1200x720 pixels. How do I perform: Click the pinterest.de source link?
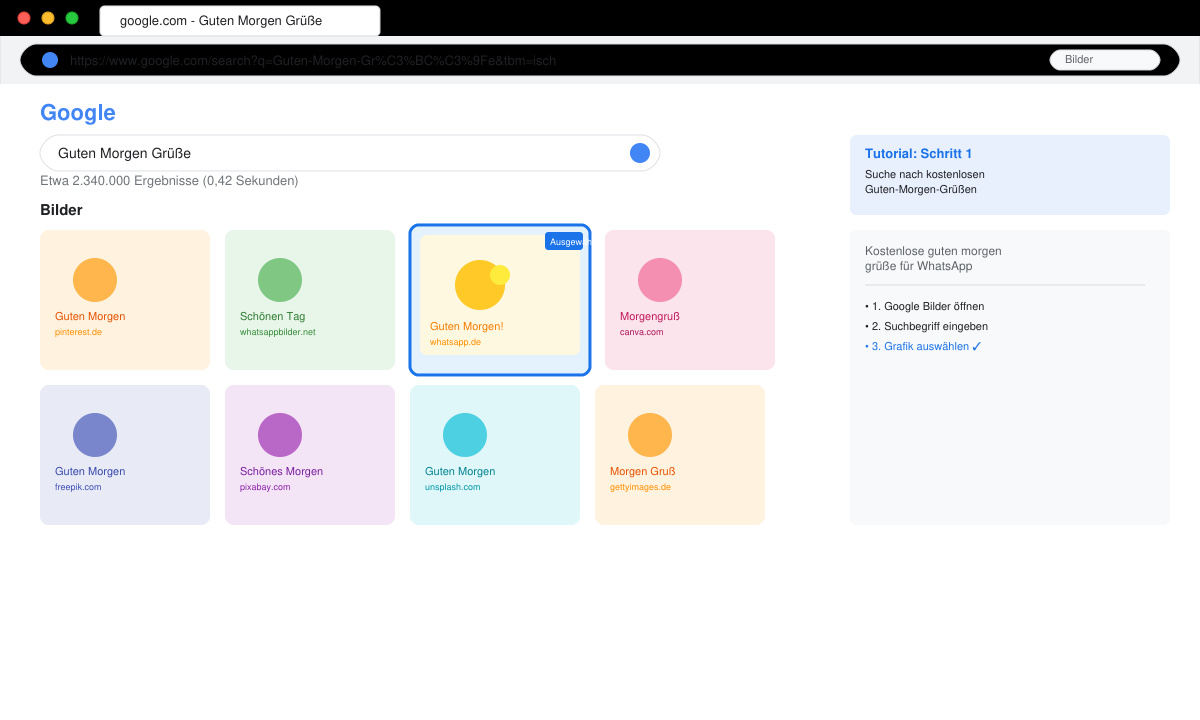click(x=79, y=332)
